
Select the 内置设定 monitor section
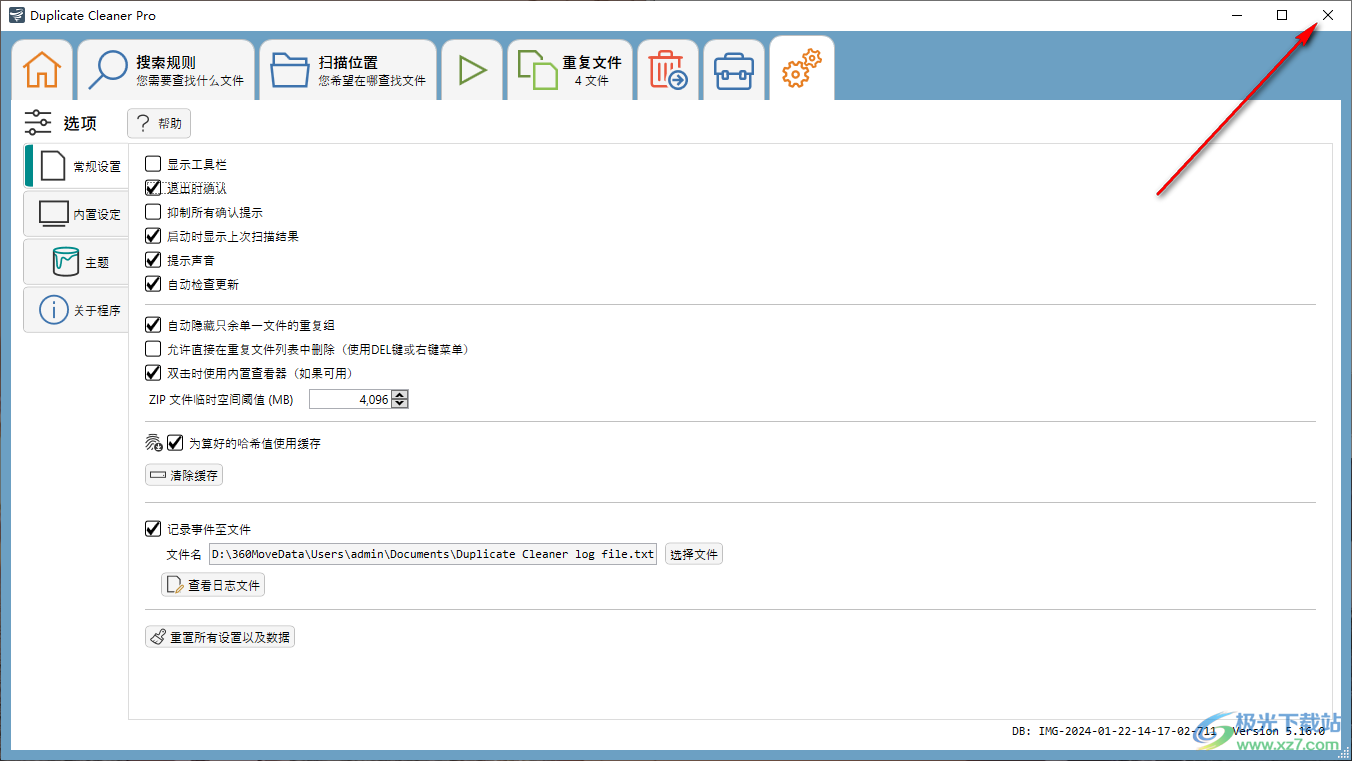77,214
